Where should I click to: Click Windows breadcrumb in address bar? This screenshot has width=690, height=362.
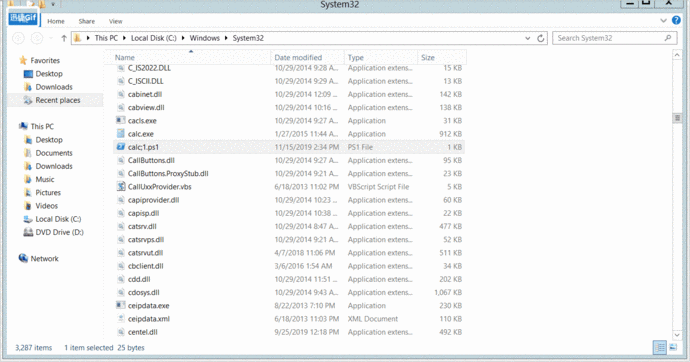click(x=205, y=38)
